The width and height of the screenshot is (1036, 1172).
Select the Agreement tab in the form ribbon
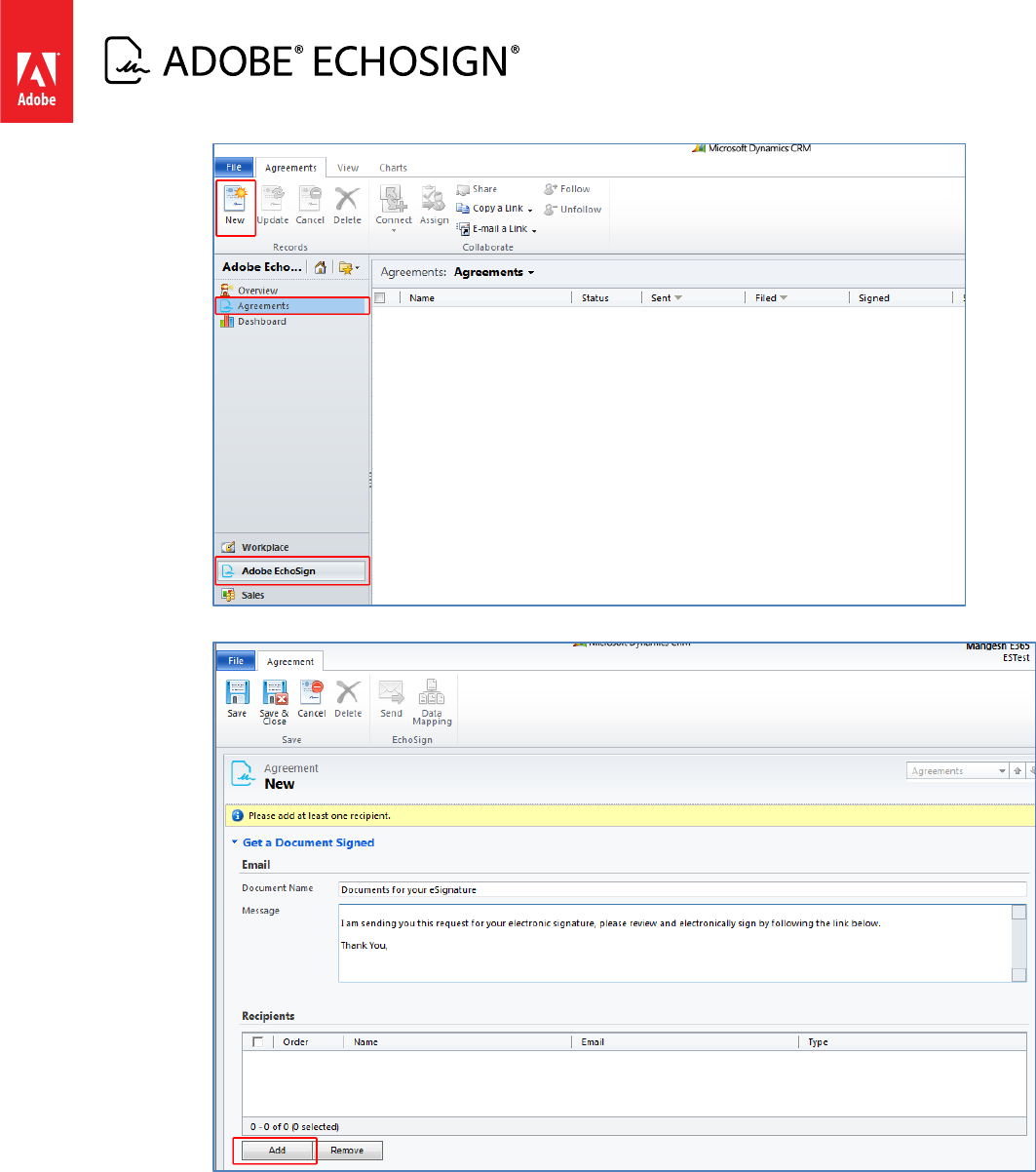[x=290, y=661]
